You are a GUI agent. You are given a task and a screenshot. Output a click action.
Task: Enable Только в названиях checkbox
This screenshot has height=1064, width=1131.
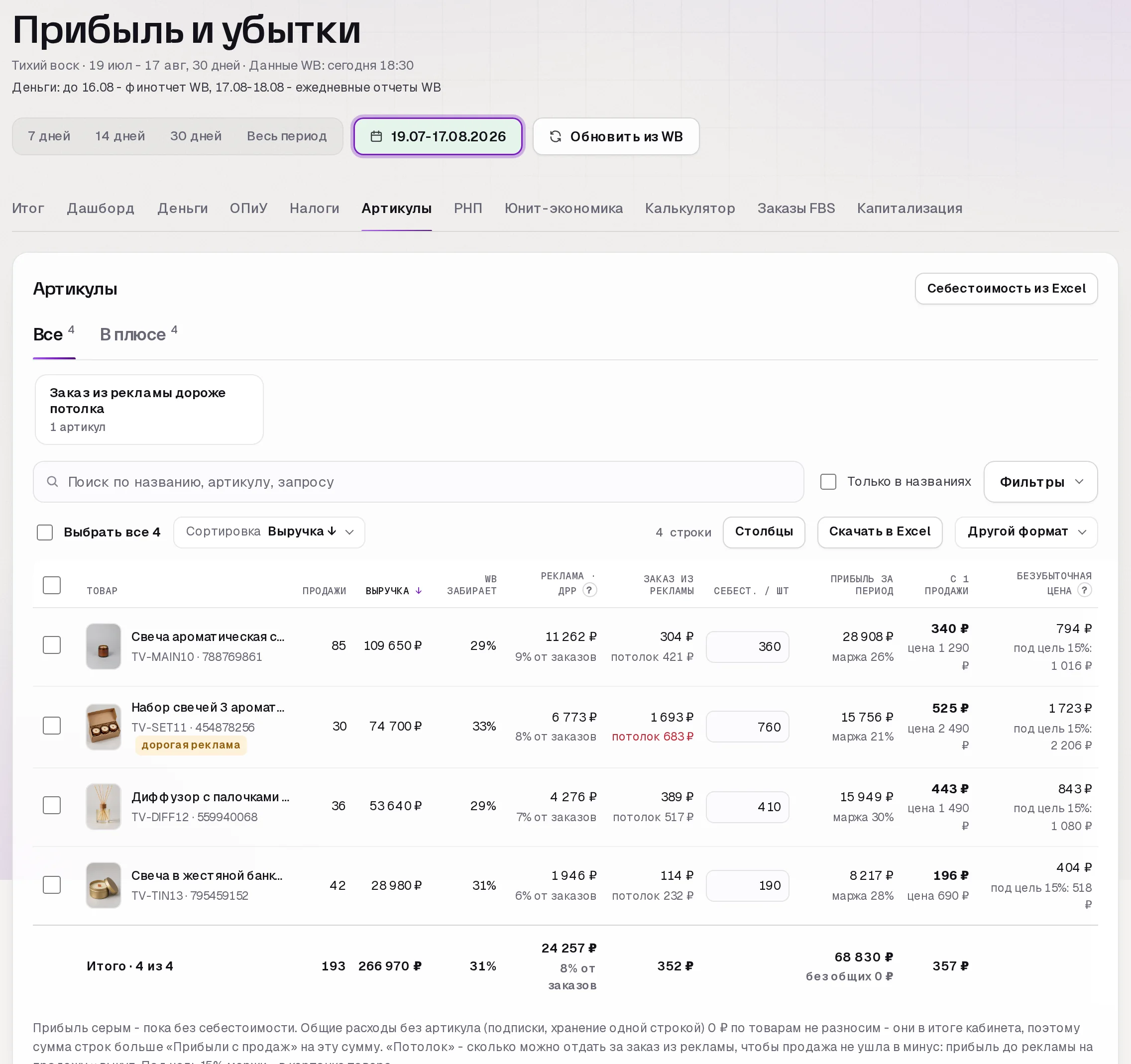pyautogui.click(x=828, y=482)
